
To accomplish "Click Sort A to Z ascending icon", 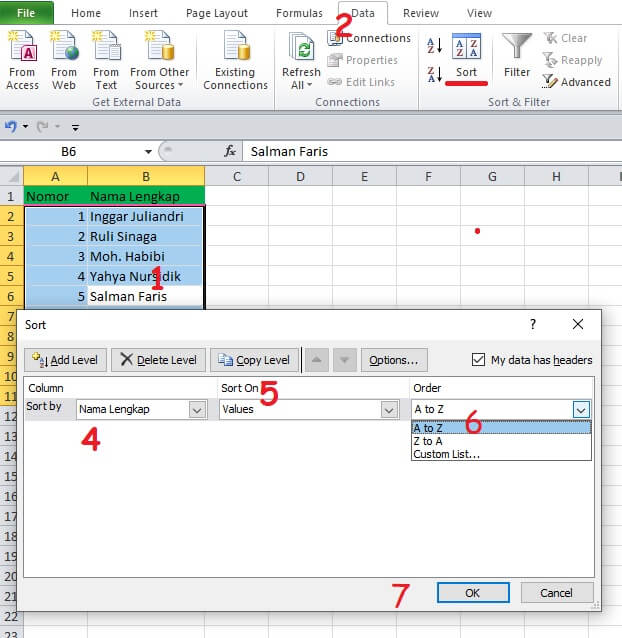I will coord(434,46).
